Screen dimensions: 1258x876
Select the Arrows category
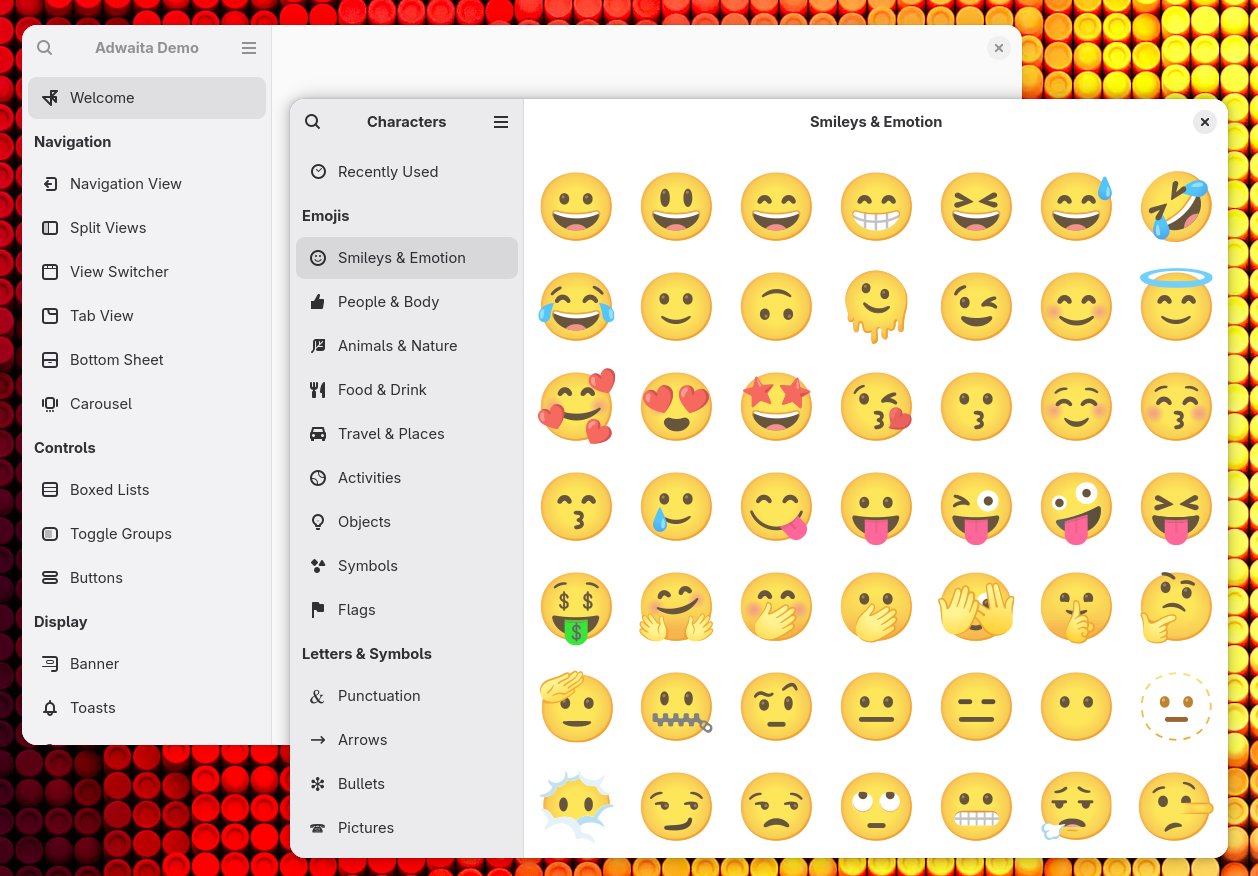click(x=362, y=740)
